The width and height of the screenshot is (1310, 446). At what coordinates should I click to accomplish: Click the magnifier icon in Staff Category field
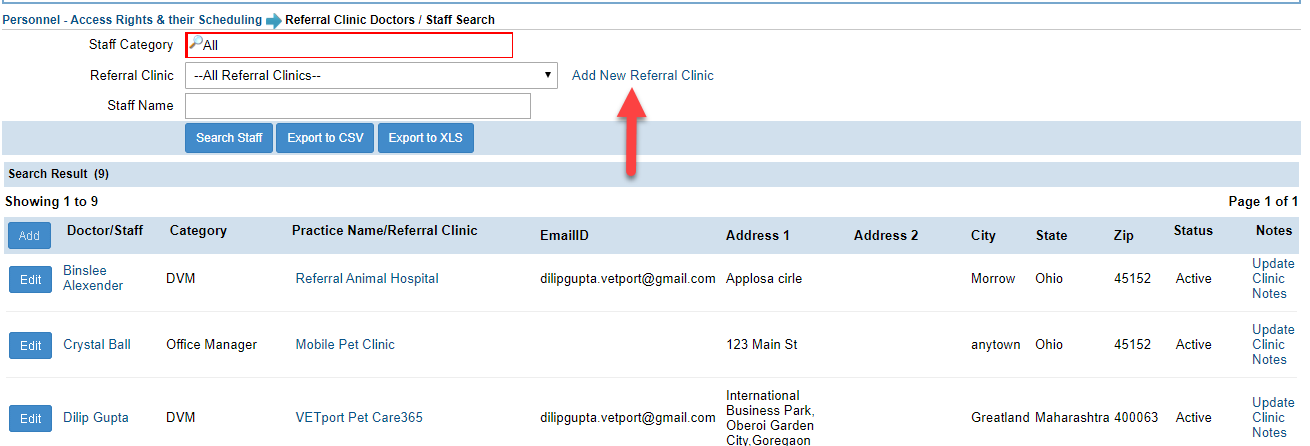(x=195, y=44)
